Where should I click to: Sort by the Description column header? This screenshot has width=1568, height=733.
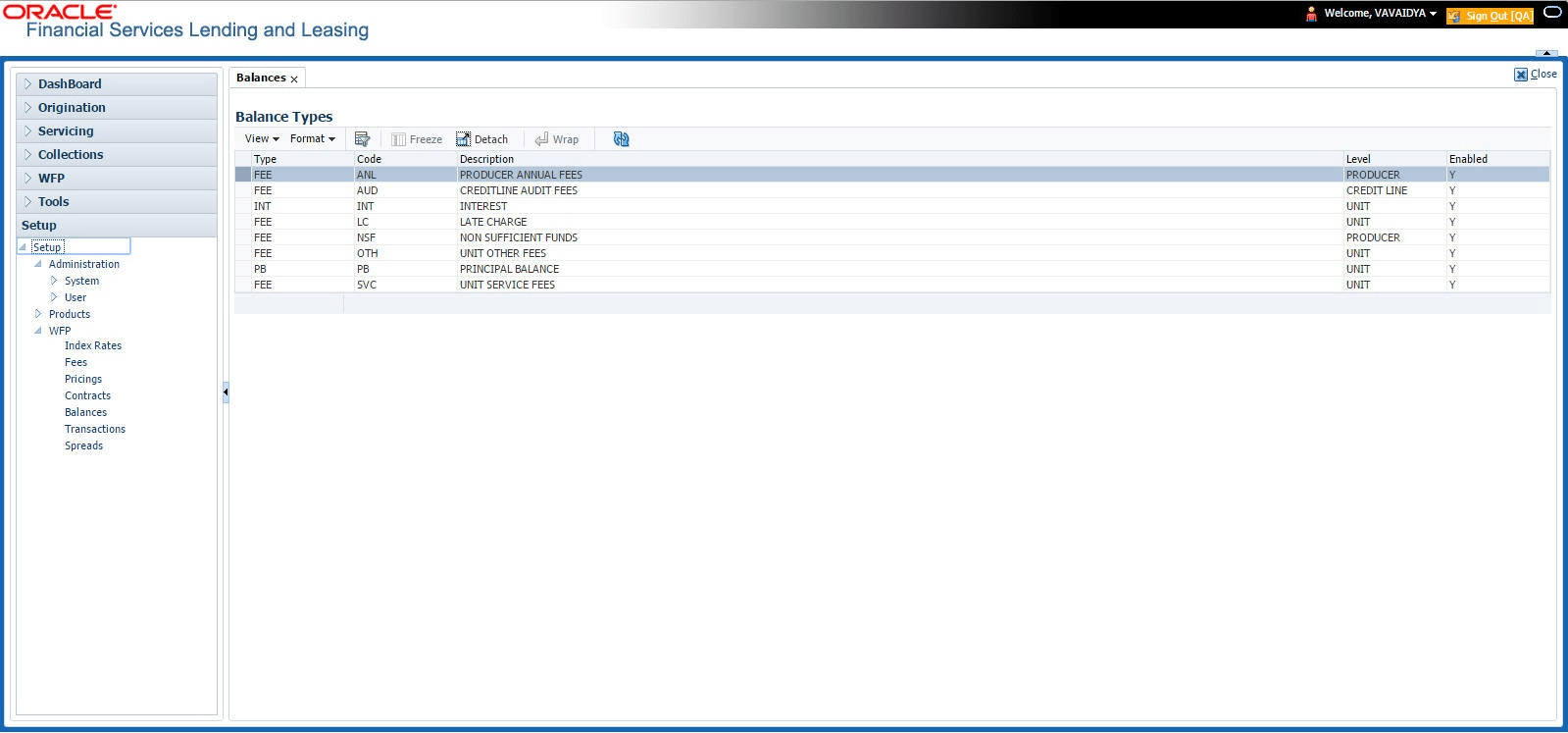point(899,159)
